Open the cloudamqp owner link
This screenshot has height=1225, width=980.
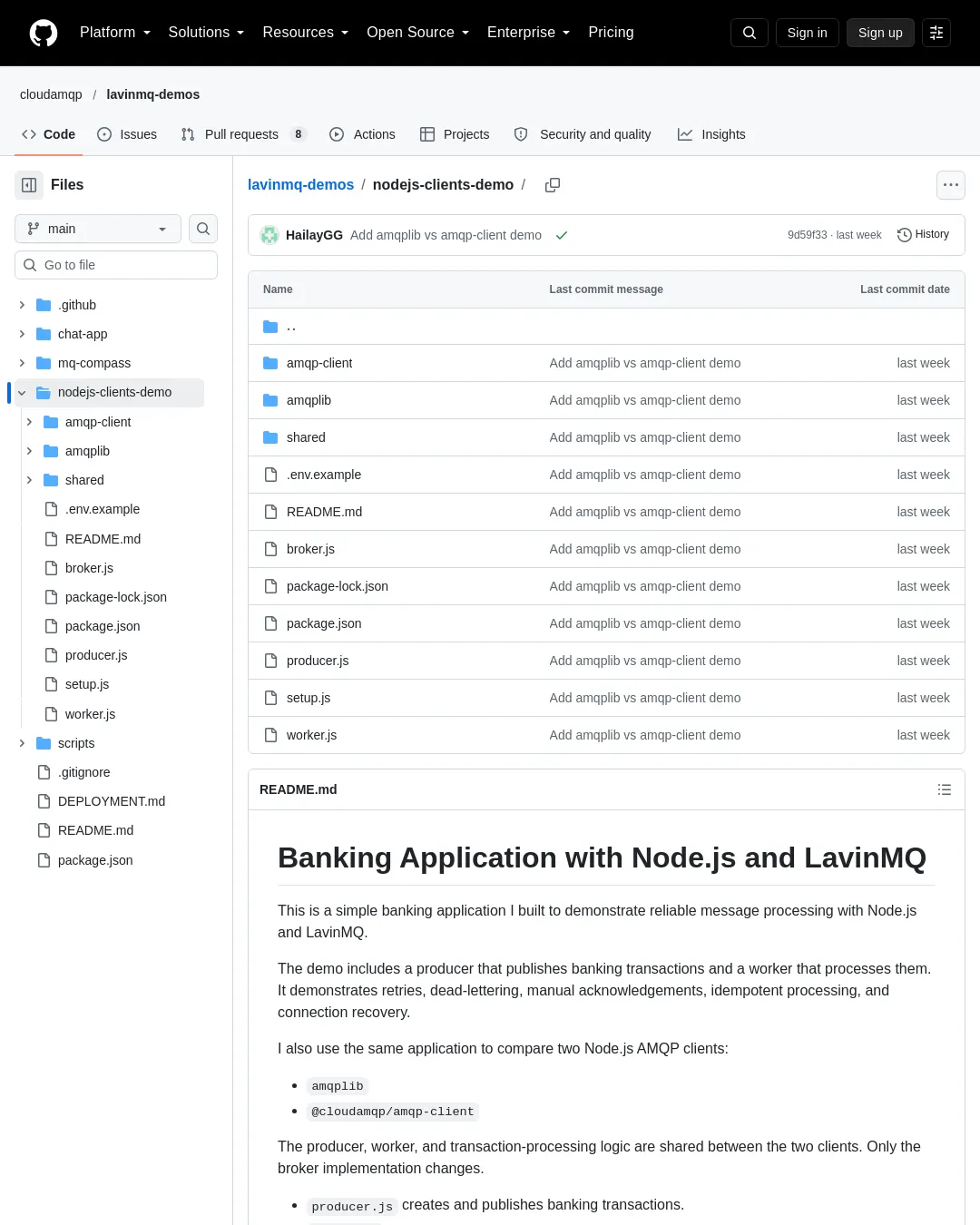(51, 94)
